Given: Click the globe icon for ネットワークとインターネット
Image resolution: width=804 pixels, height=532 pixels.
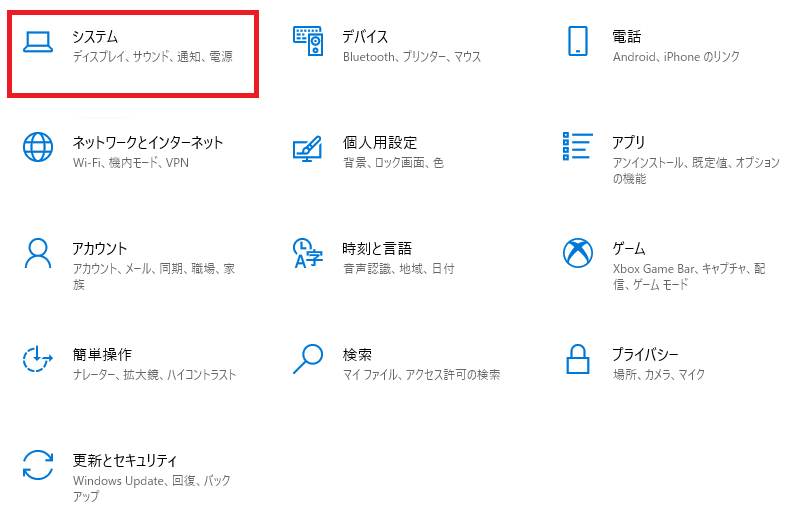Looking at the screenshot, I should point(38,147).
